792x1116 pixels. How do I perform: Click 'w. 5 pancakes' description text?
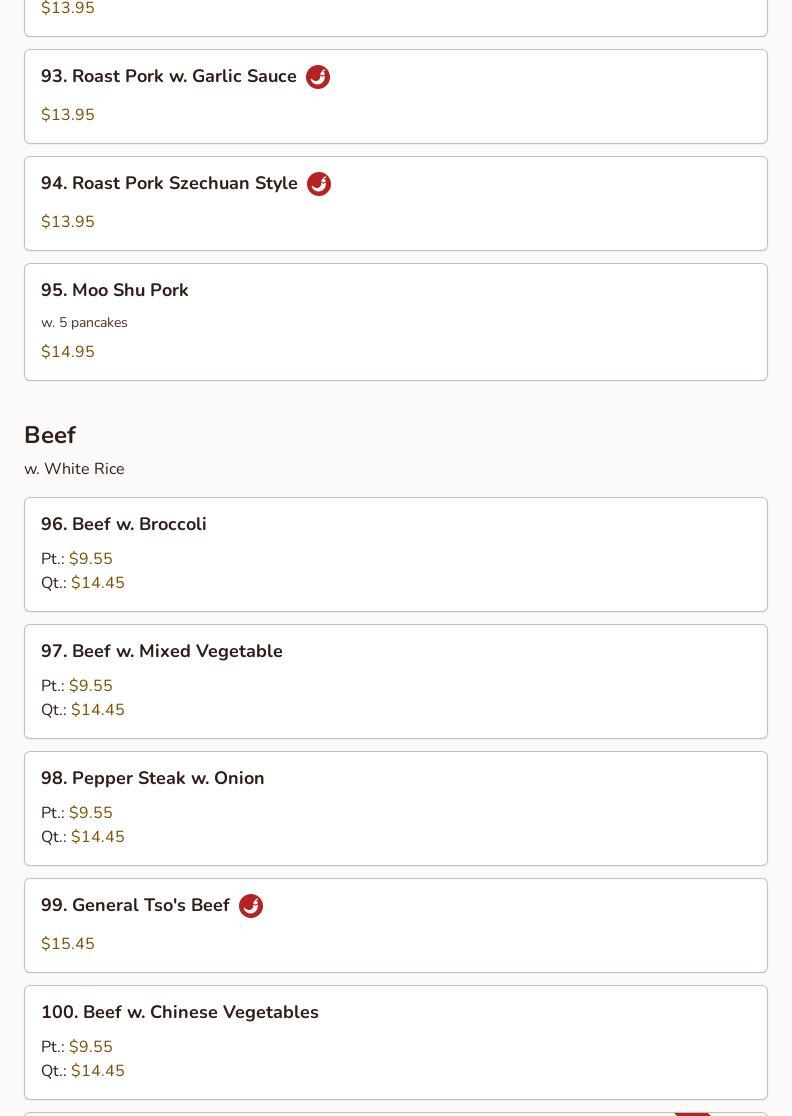(84, 322)
